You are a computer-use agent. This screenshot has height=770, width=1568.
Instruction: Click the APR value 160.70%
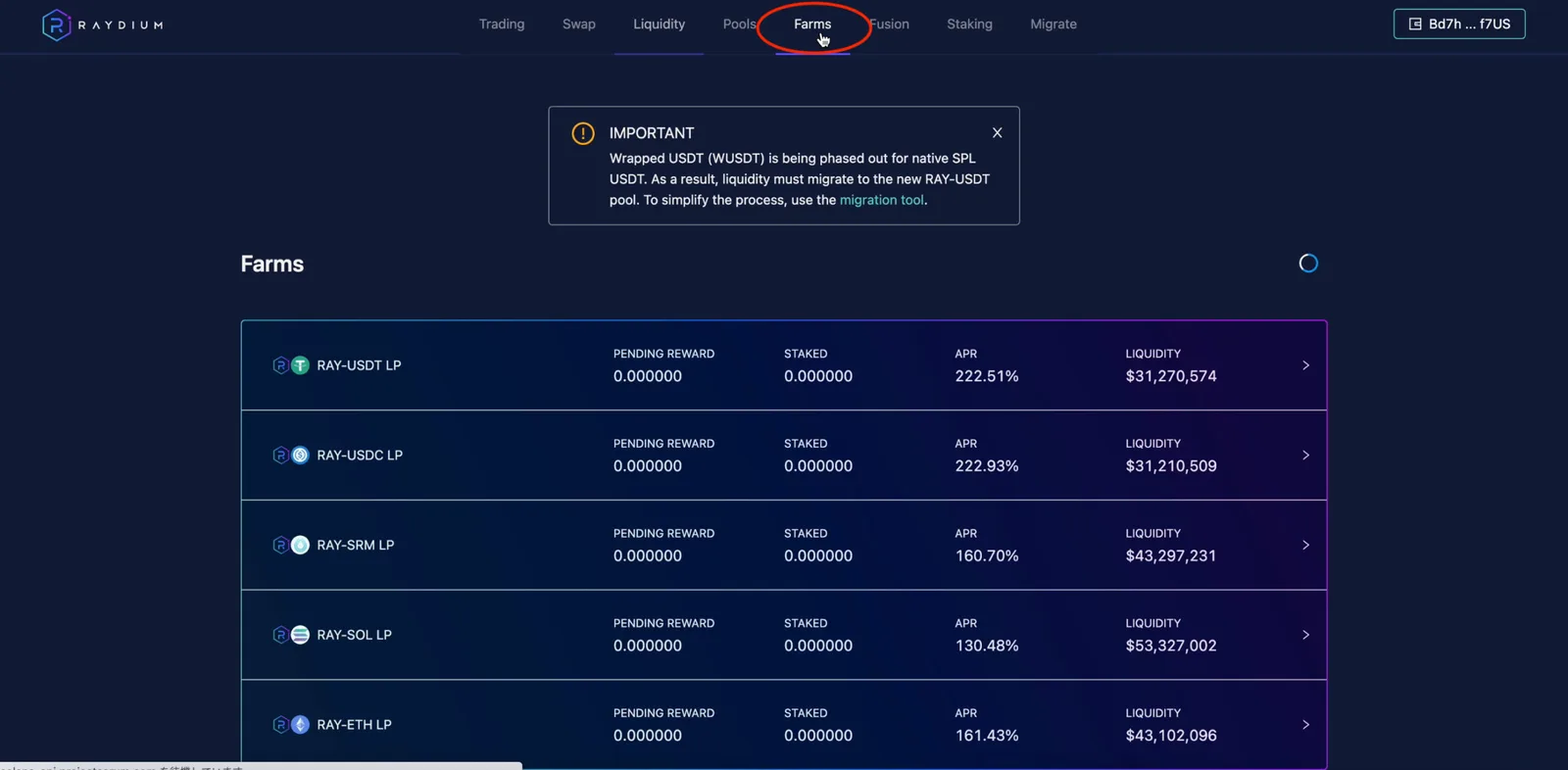coord(987,555)
